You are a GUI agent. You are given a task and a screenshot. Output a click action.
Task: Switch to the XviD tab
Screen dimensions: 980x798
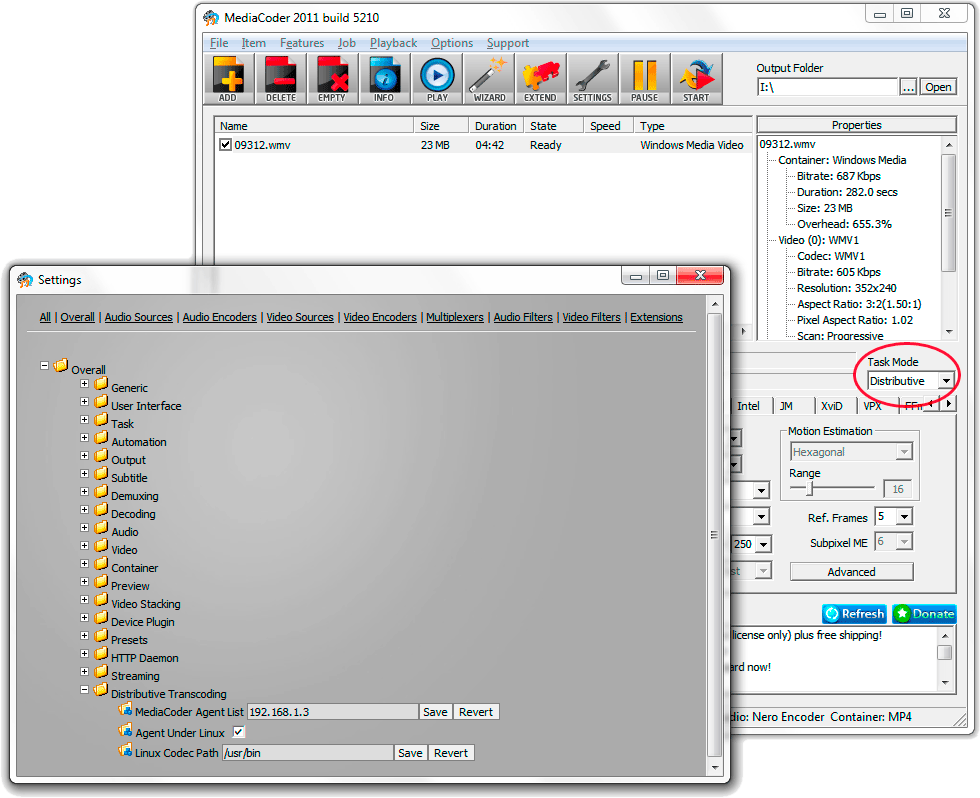click(832, 406)
